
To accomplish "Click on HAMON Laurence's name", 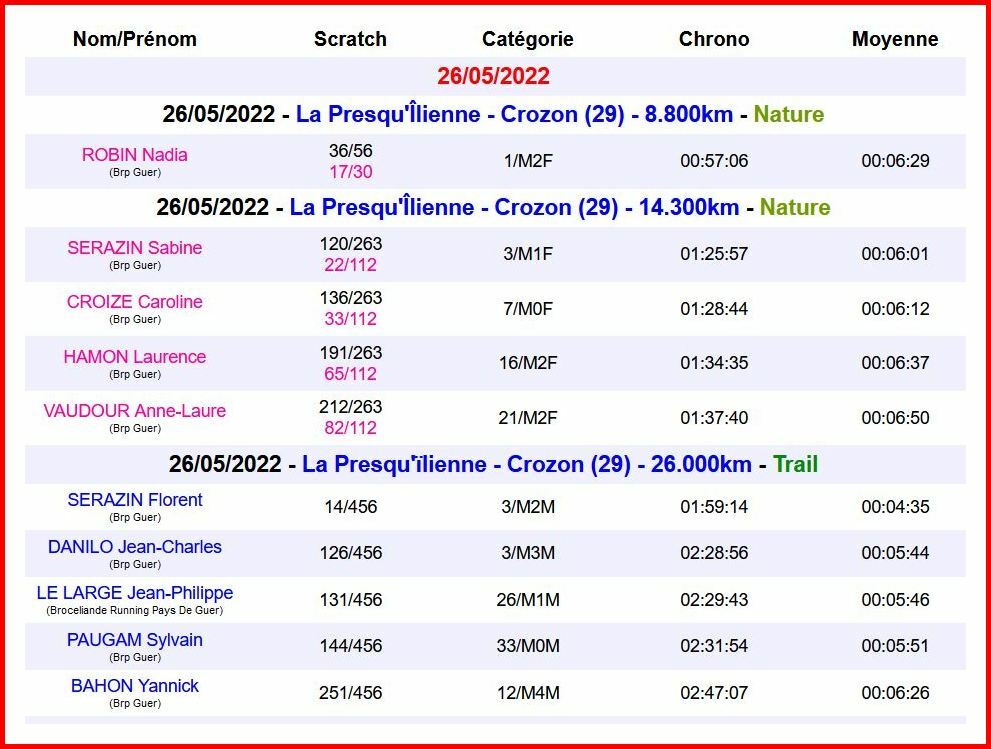I will point(134,357).
